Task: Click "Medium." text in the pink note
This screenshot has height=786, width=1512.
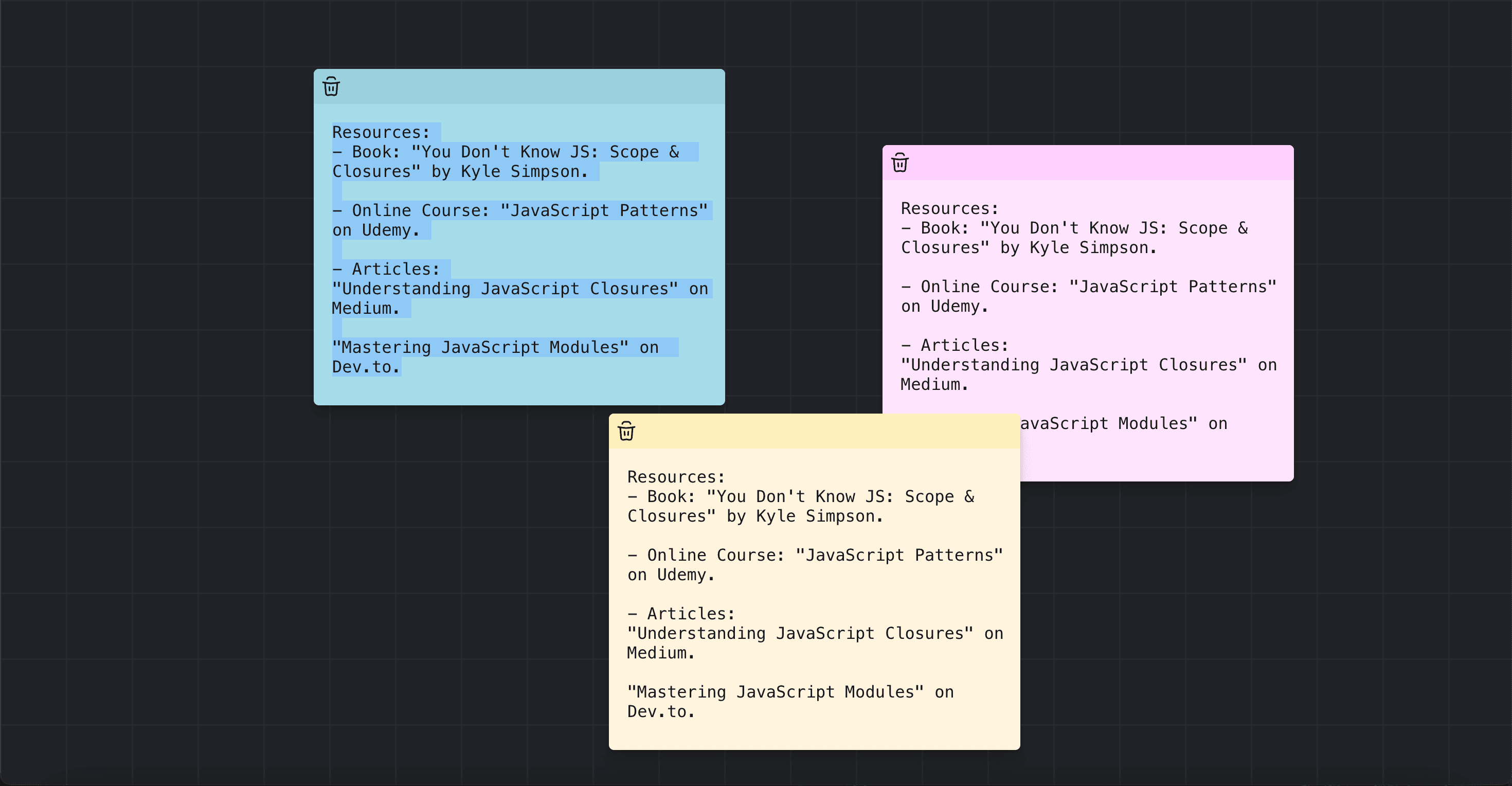Action: tap(933, 384)
